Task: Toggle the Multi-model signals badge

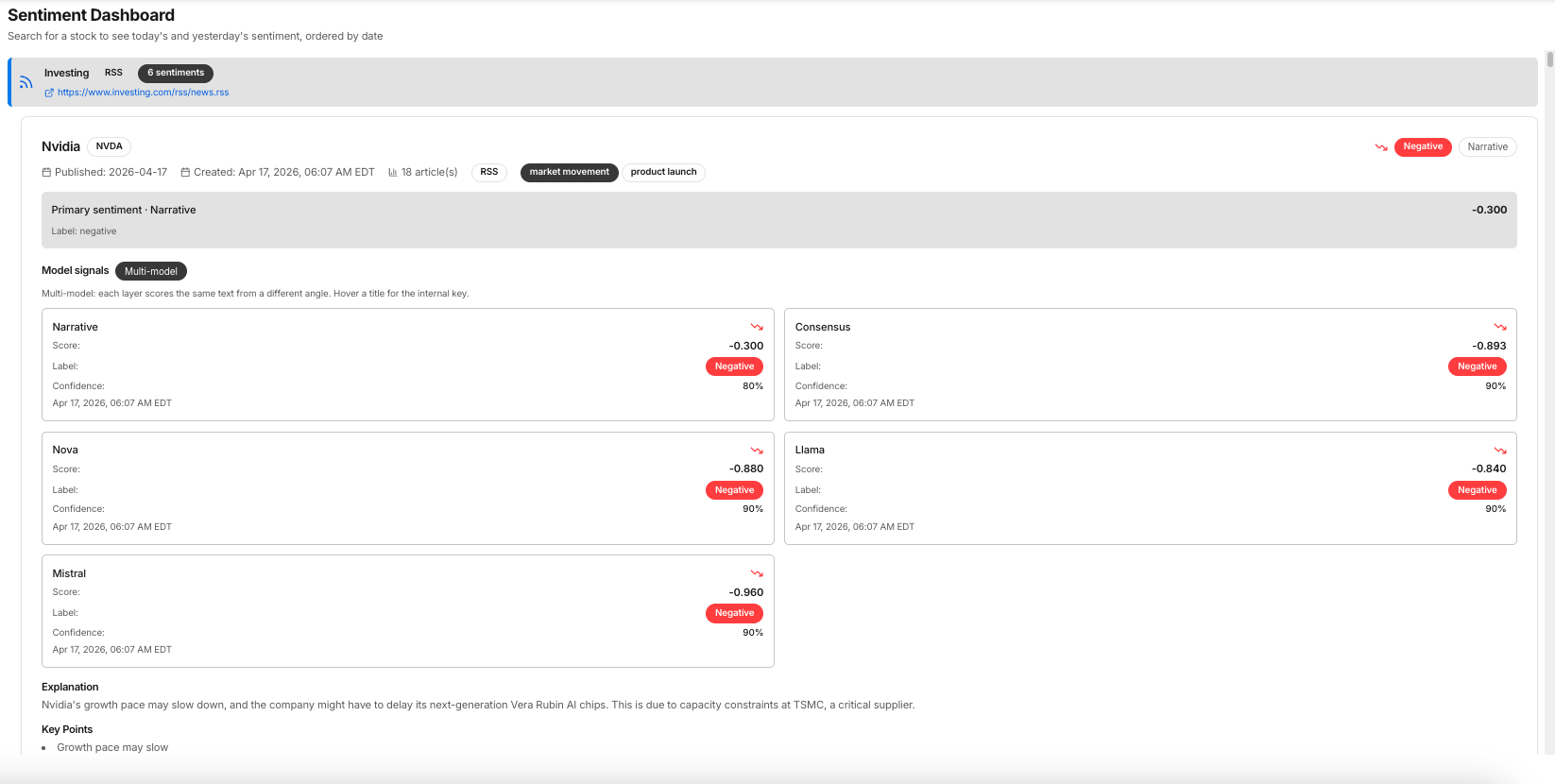Action: [x=151, y=271]
